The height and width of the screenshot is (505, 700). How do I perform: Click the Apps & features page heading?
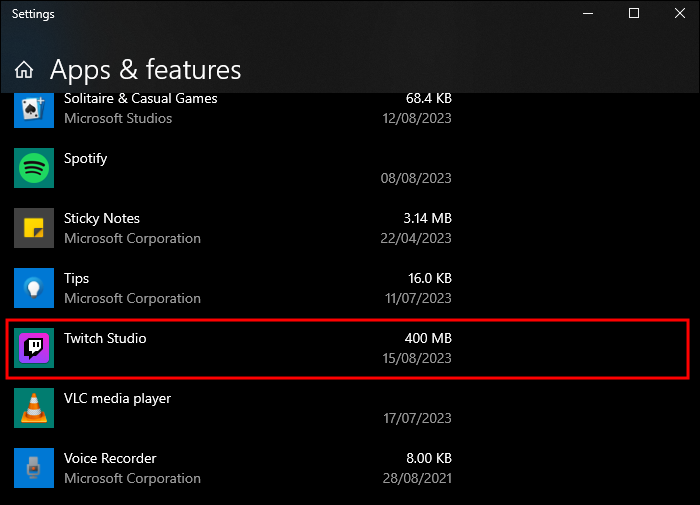coord(145,69)
